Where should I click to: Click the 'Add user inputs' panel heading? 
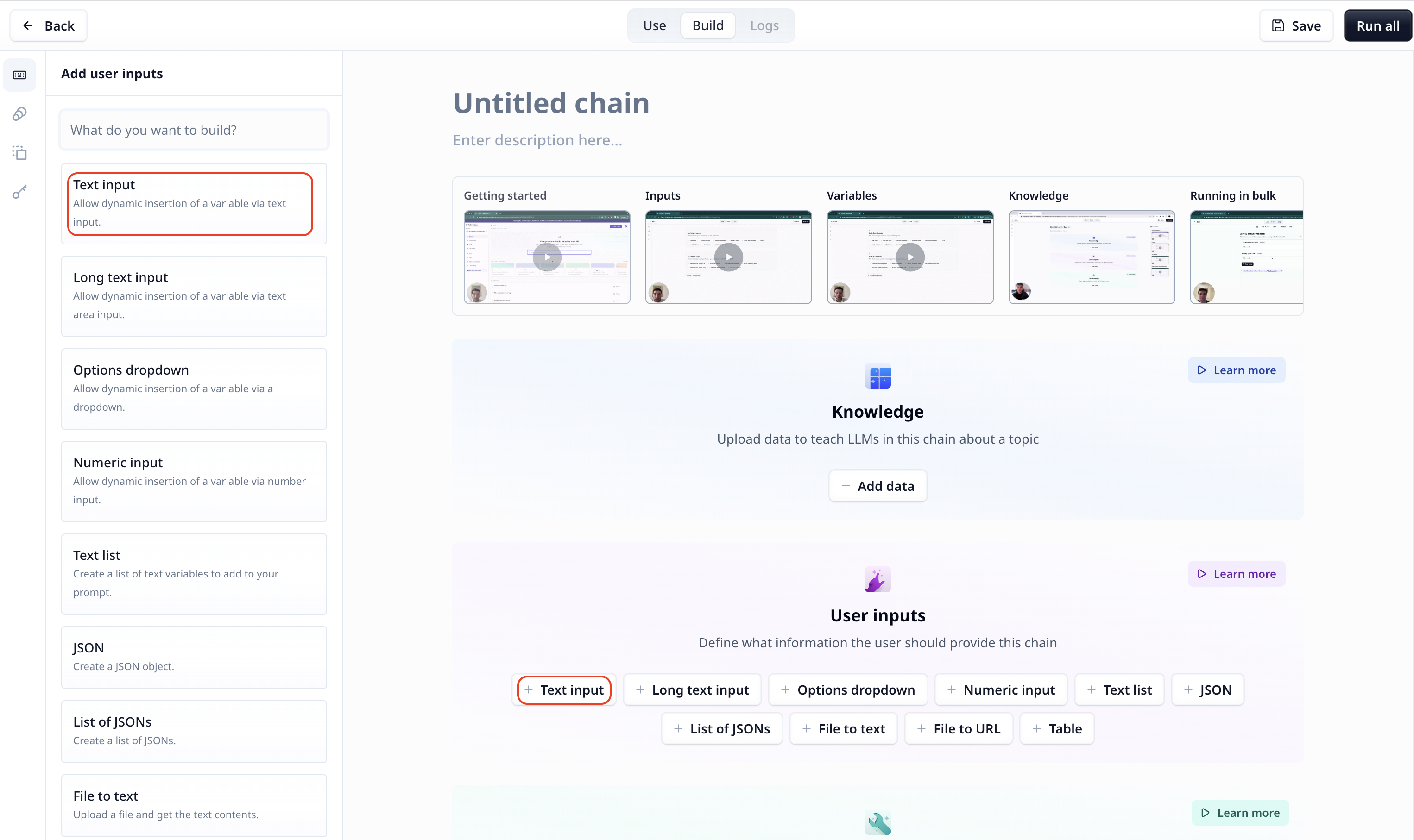[x=112, y=74]
